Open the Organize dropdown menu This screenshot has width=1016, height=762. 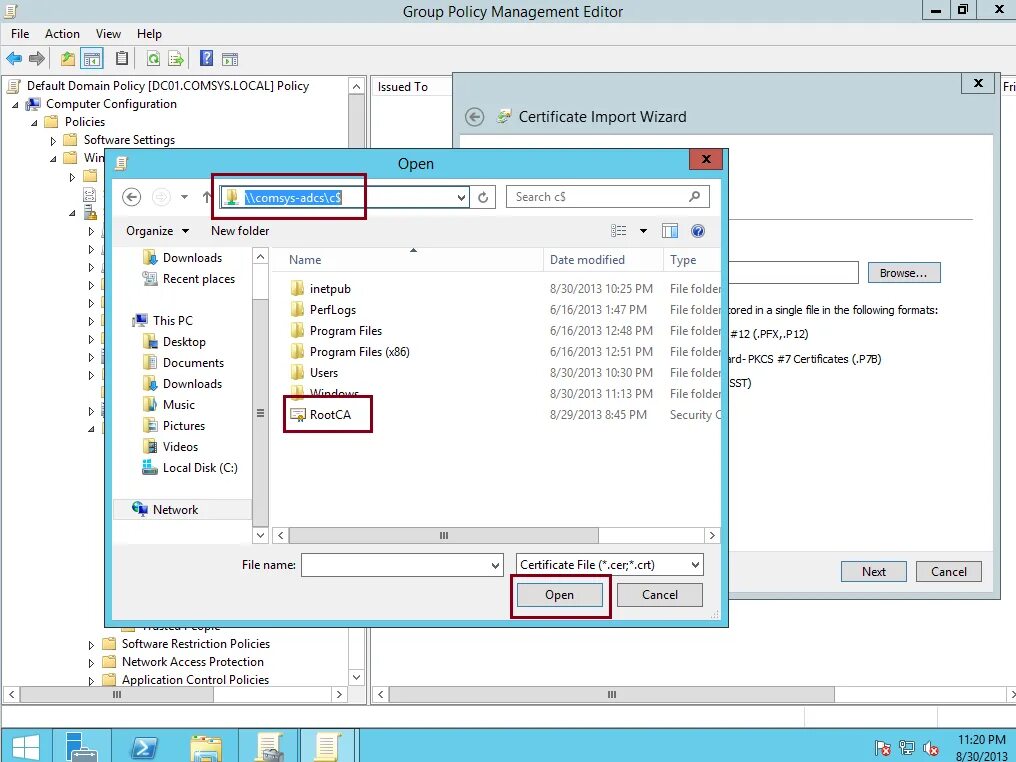pyautogui.click(x=157, y=231)
